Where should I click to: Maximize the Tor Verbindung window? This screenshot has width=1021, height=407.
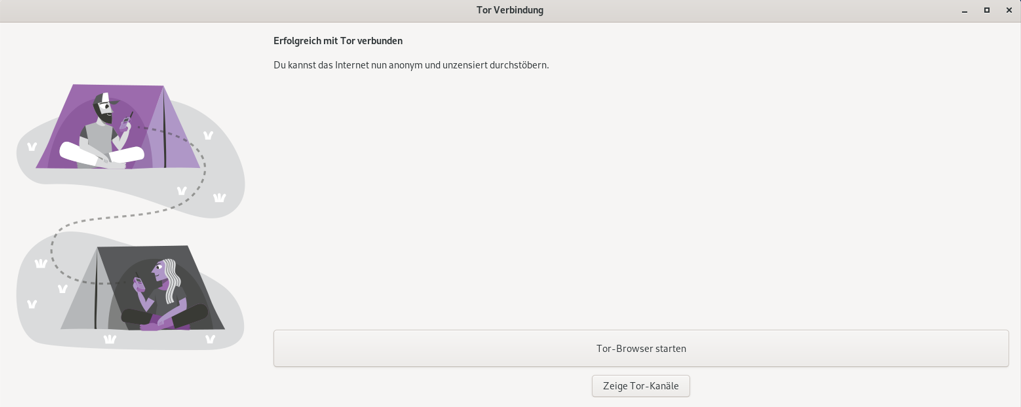tap(987, 10)
